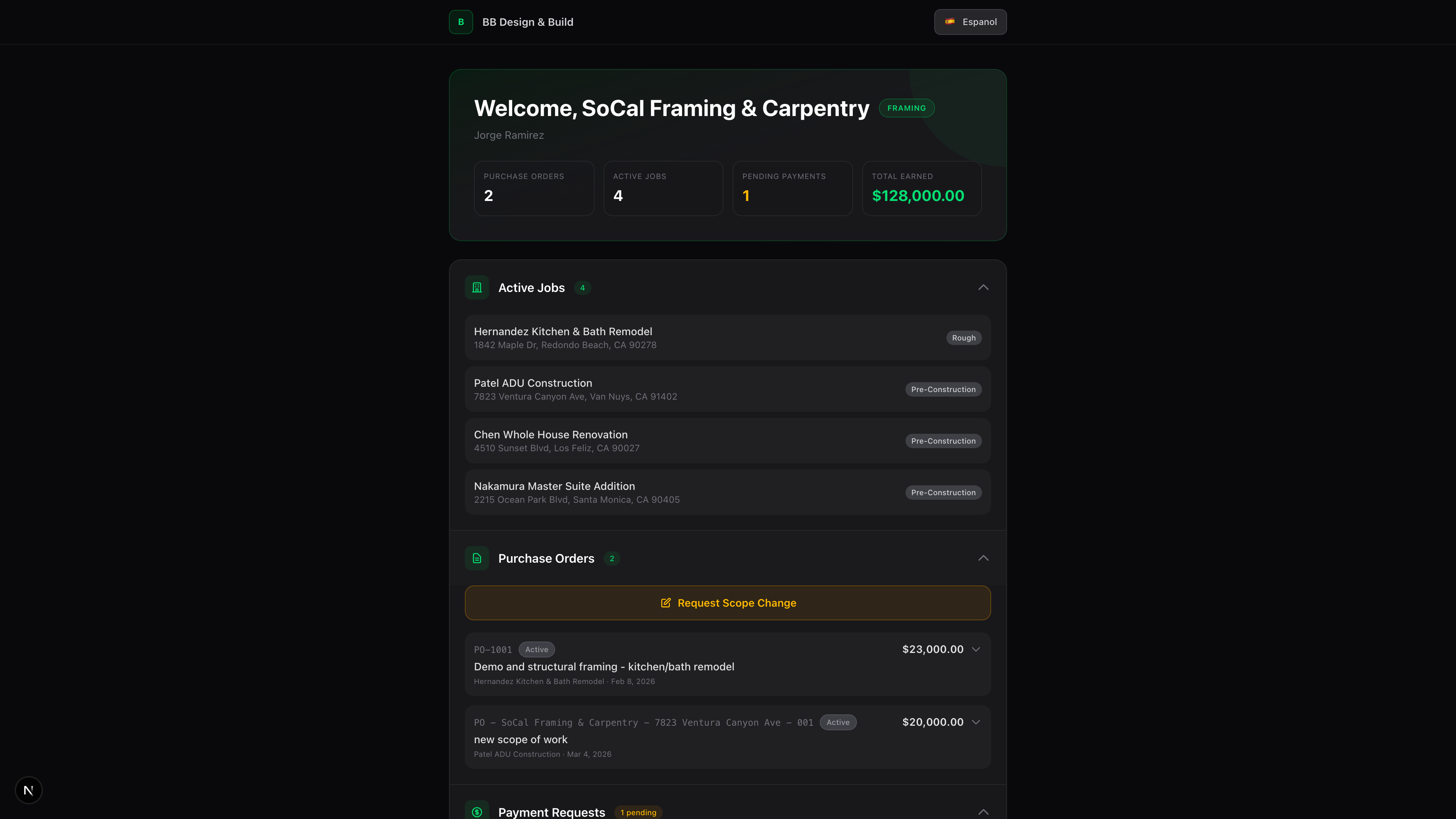This screenshot has width=1456, height=819.
Task: Expand the $20,000.00 purchase order details
Action: [976, 722]
